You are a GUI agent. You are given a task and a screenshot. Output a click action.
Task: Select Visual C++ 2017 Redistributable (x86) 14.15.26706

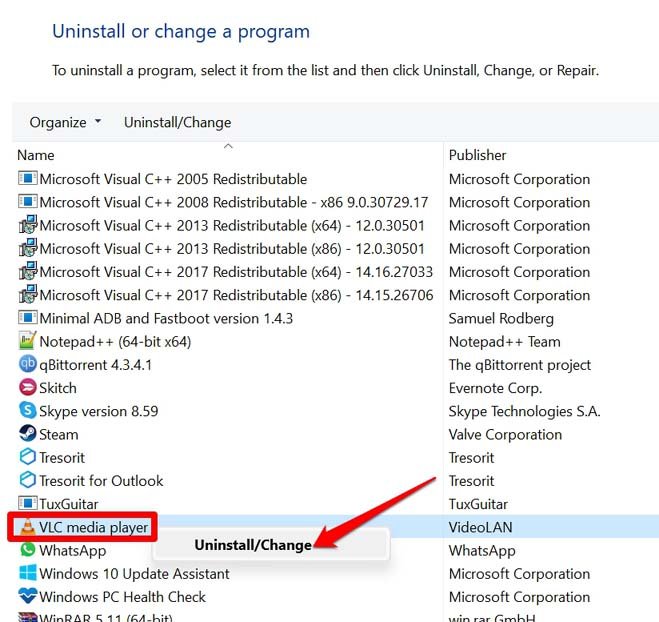pos(236,295)
